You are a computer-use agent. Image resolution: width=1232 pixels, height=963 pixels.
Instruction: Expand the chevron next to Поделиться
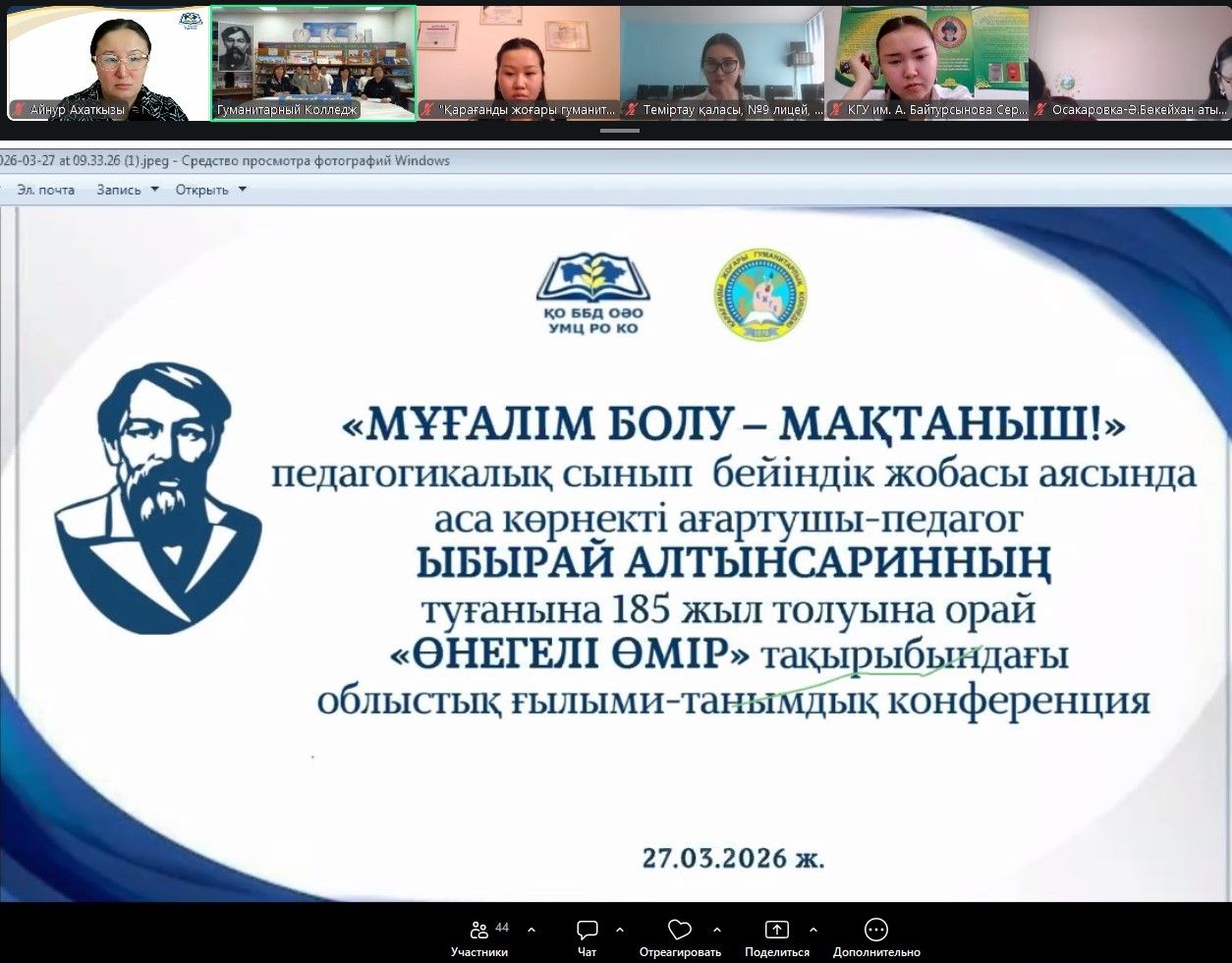click(813, 930)
